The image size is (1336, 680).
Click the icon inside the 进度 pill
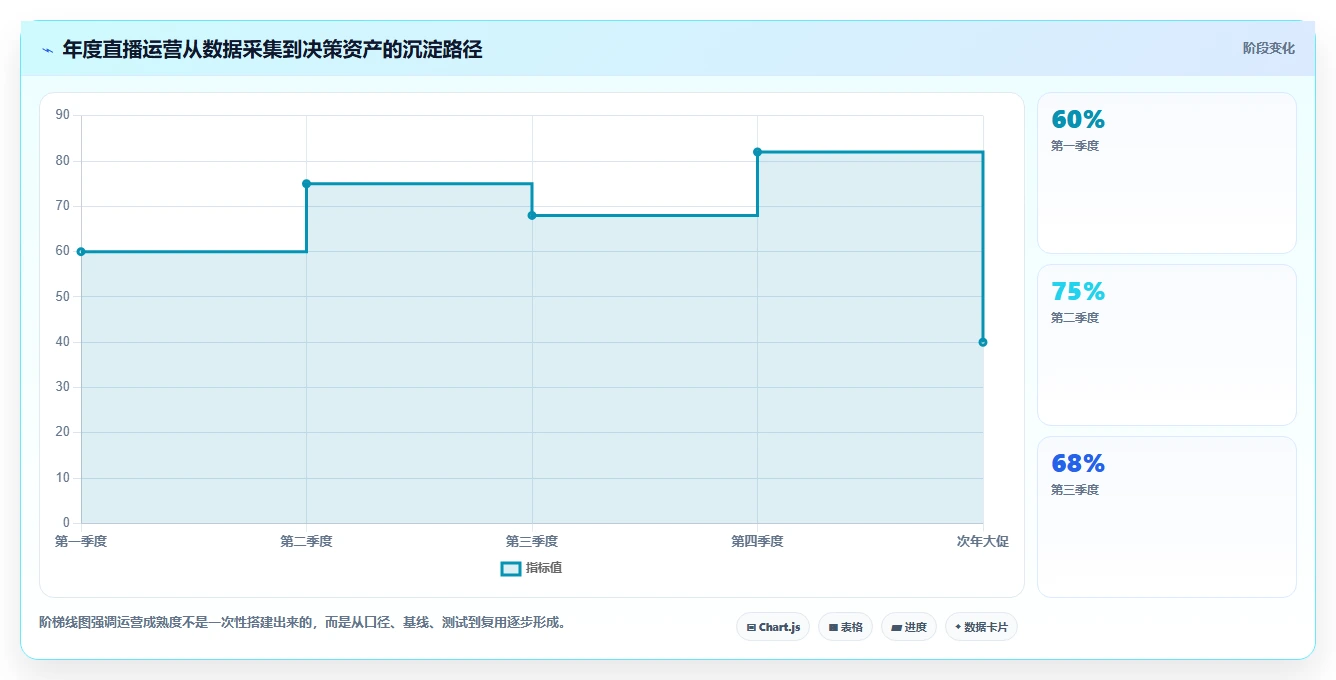click(897, 628)
